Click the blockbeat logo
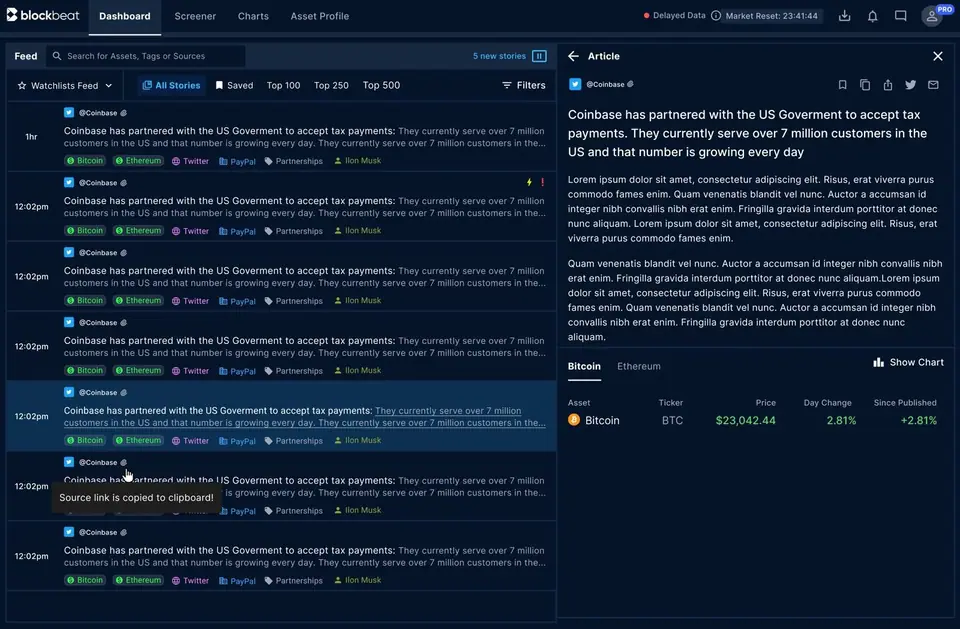 coord(43,15)
